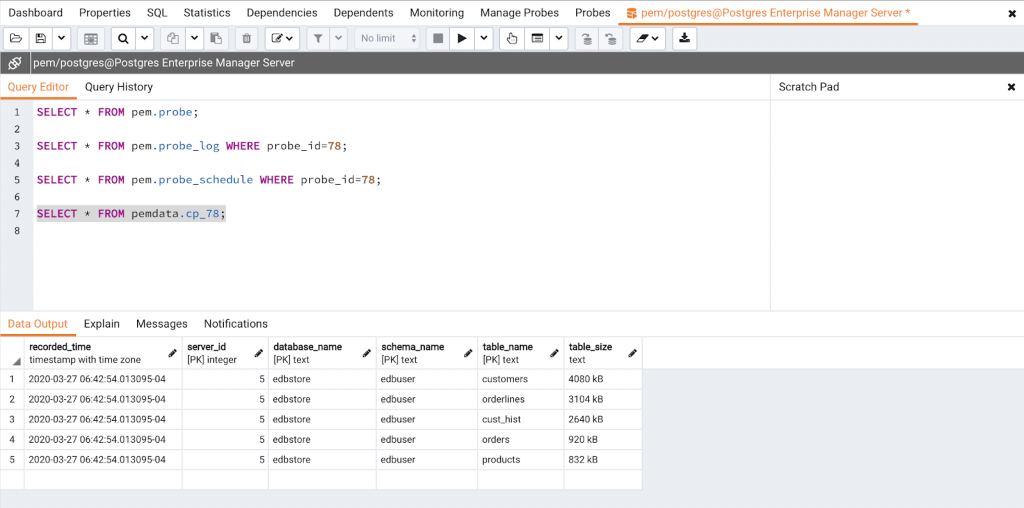Click the Save floppy disk icon

[x=41, y=38]
